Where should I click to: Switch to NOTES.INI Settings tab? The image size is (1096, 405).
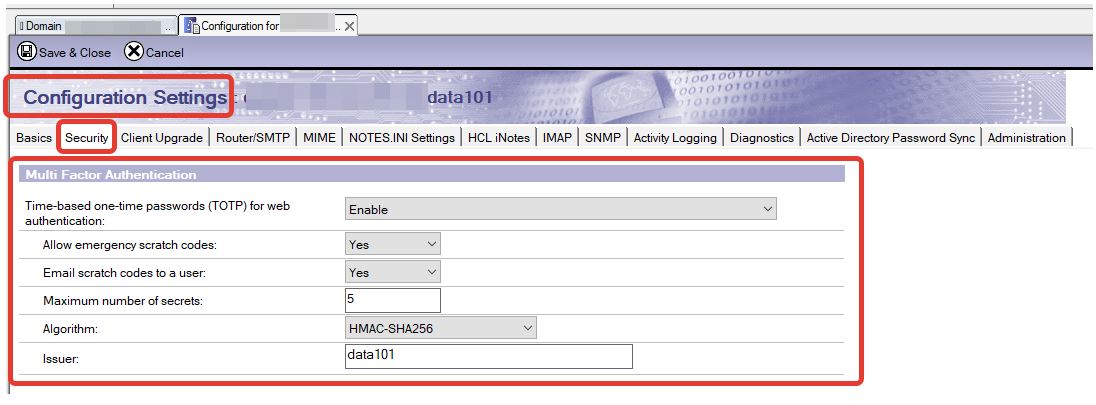(x=402, y=138)
